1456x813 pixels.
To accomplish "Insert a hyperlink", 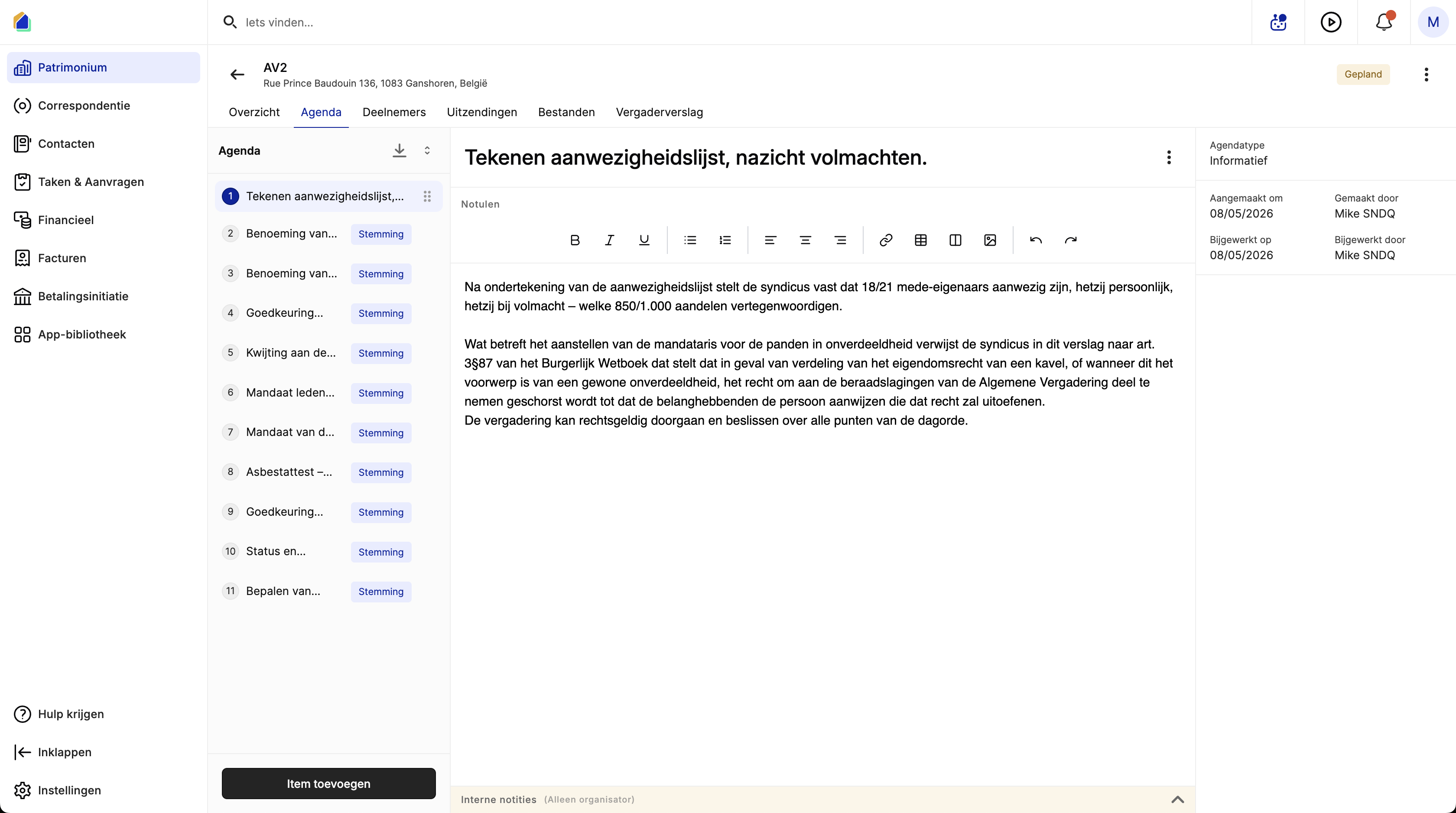I will 886,240.
